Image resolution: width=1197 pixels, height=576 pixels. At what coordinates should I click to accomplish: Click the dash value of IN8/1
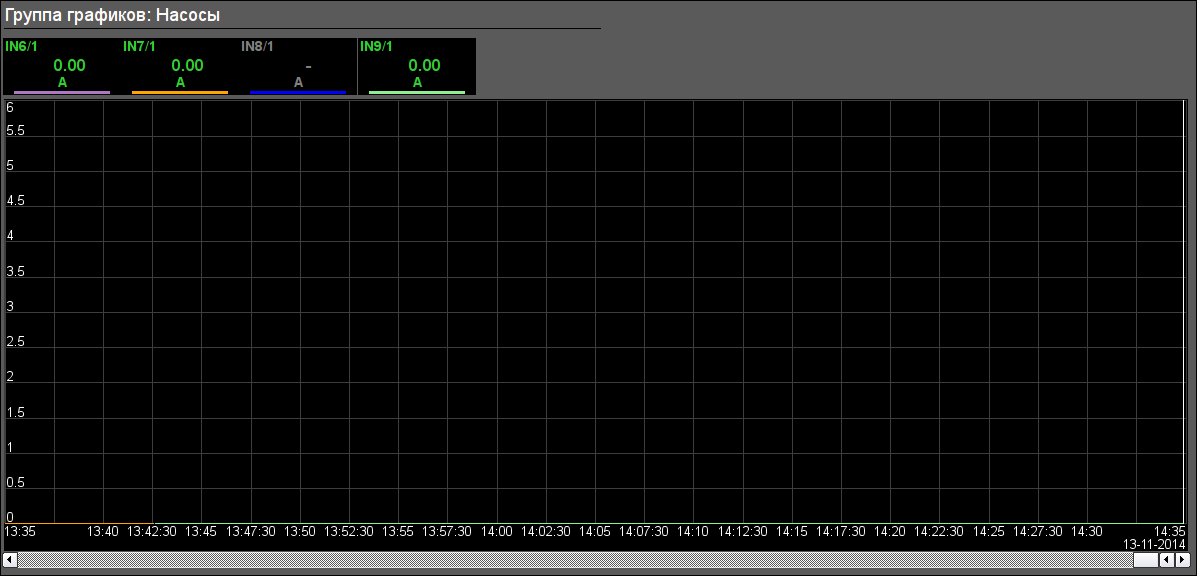[x=308, y=66]
